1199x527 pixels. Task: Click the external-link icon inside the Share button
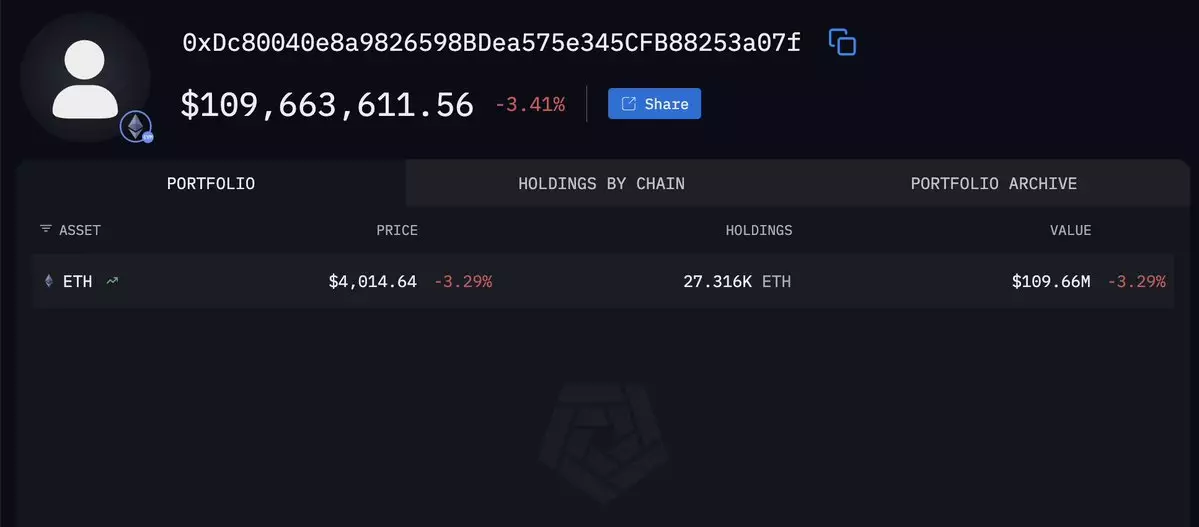coord(629,104)
